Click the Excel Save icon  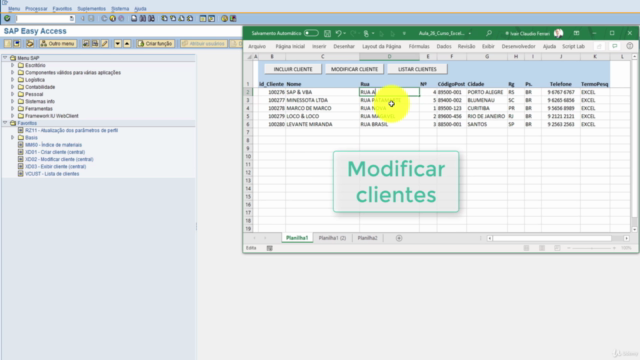point(327,33)
